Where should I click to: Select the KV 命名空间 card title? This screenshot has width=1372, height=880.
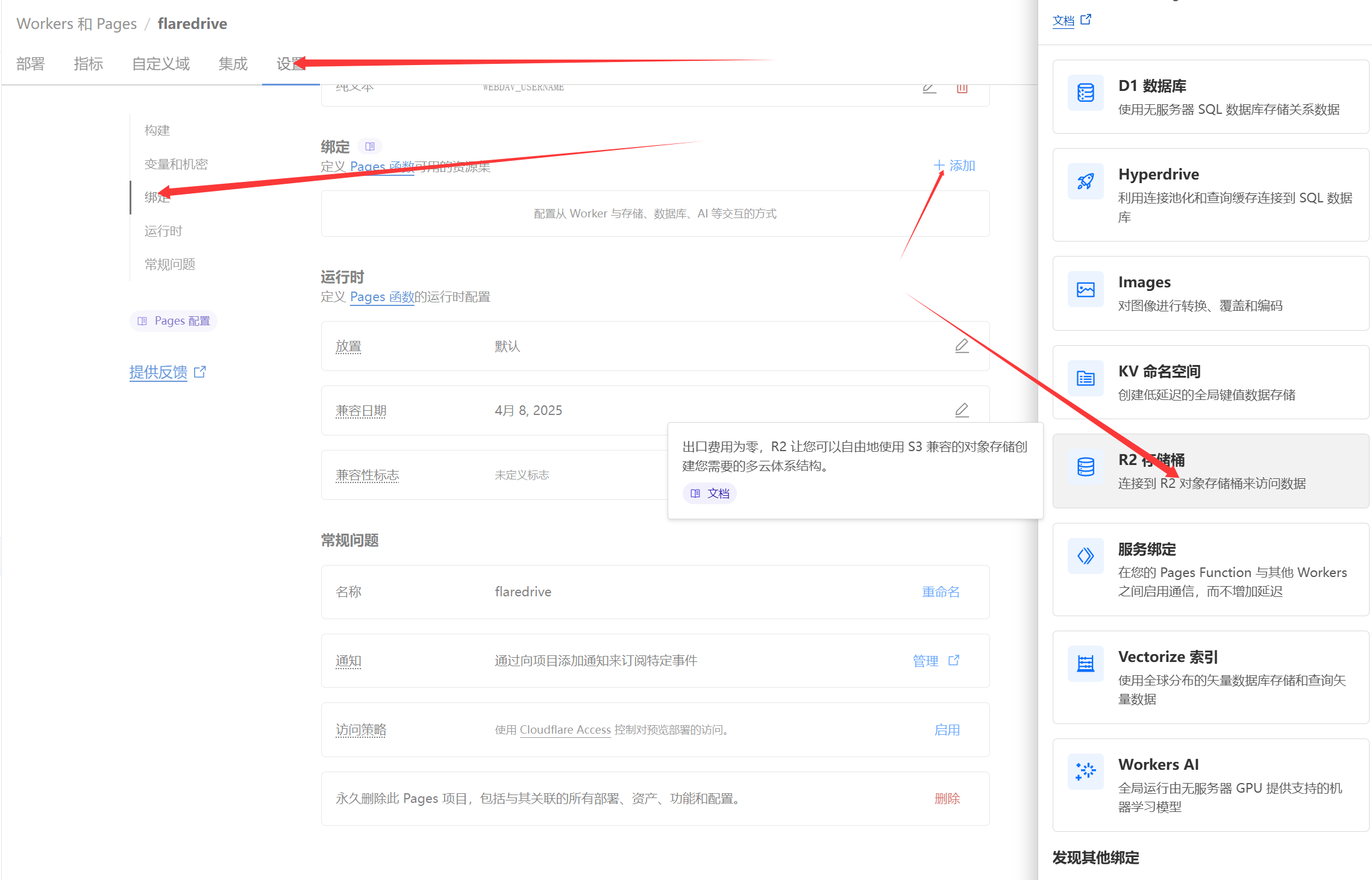[1159, 372]
